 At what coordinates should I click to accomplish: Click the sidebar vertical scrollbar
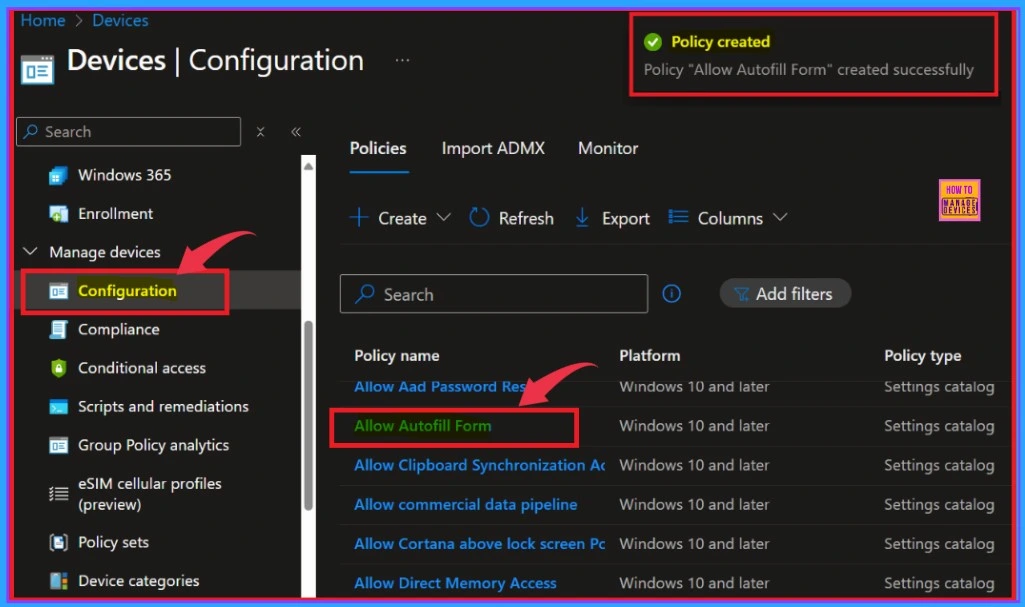pyautogui.click(x=309, y=416)
